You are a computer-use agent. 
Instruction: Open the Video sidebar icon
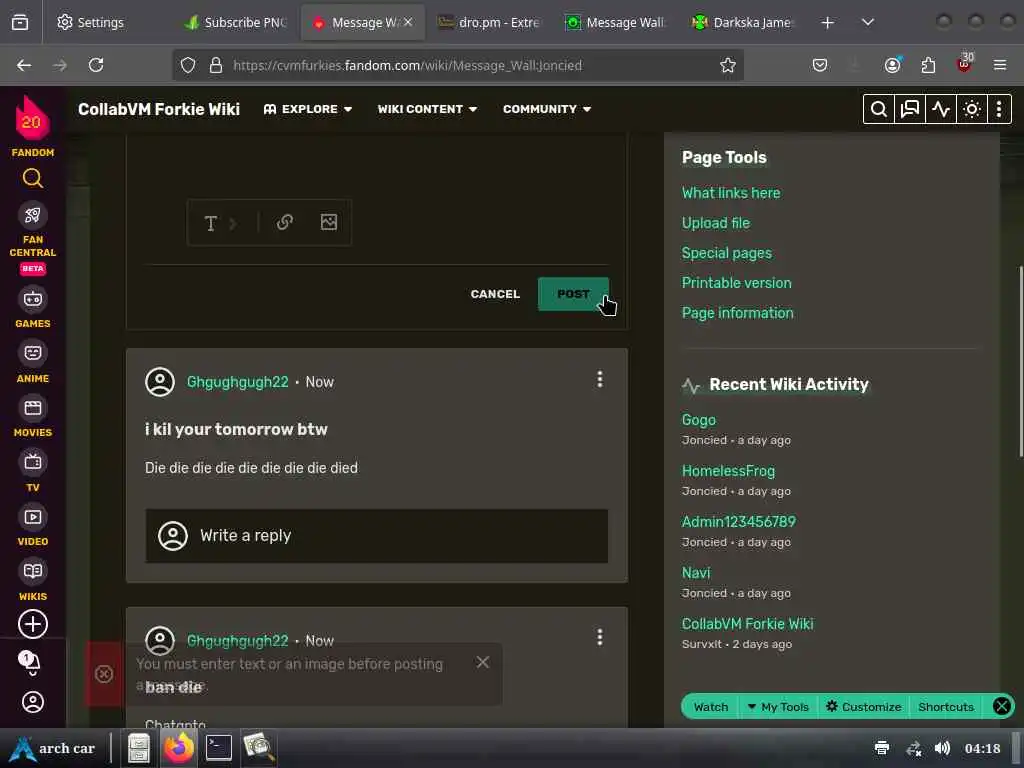(33, 517)
